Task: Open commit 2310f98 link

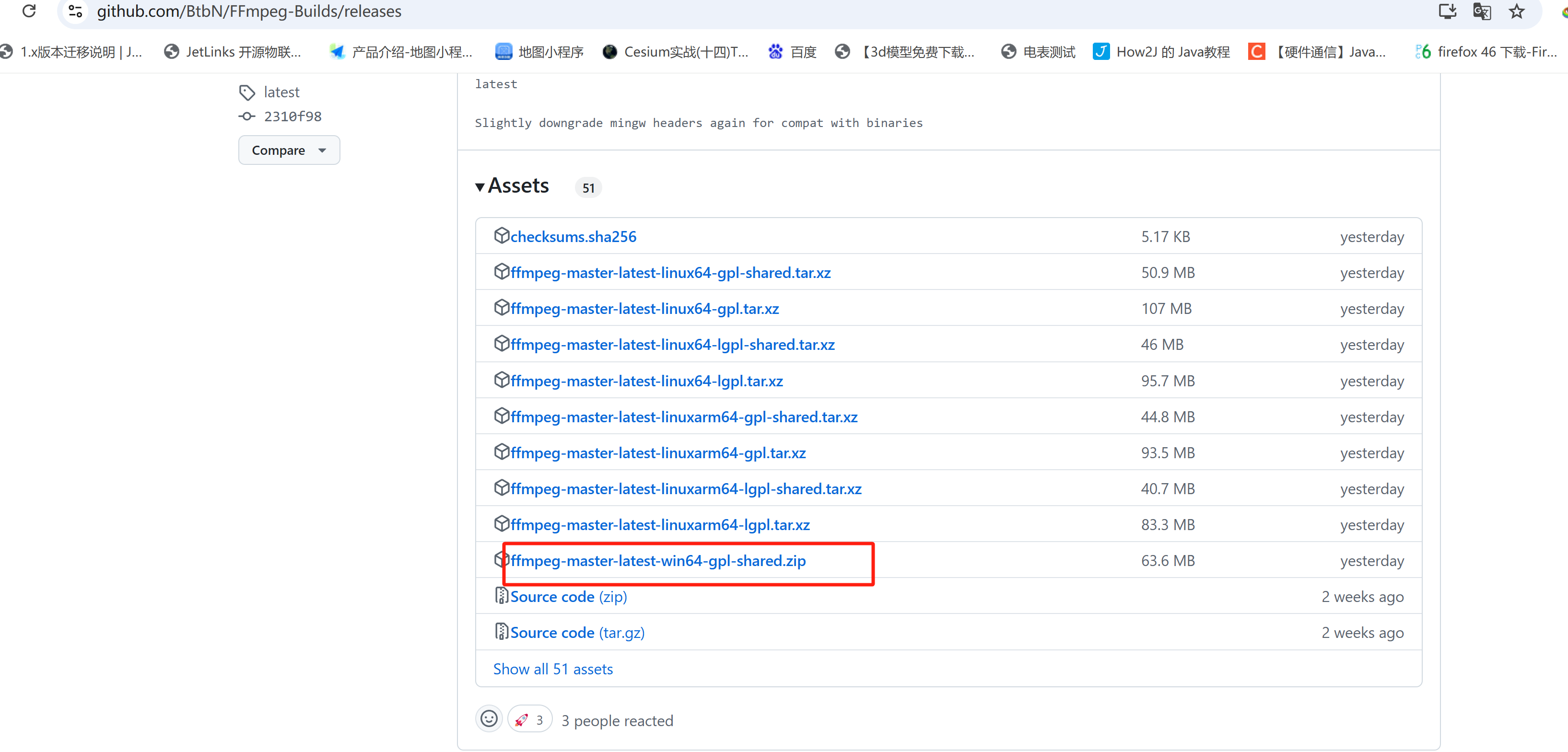Action: (292, 116)
